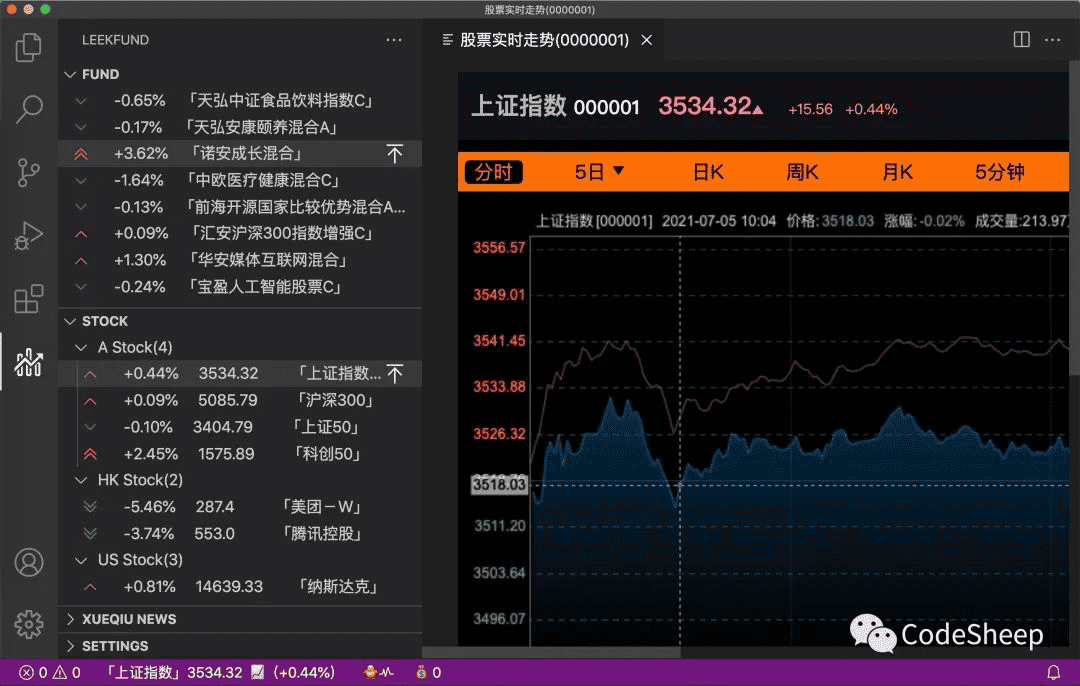Click the 上证指数 000001 chart title
This screenshot has height=686, width=1080.
(x=555, y=107)
